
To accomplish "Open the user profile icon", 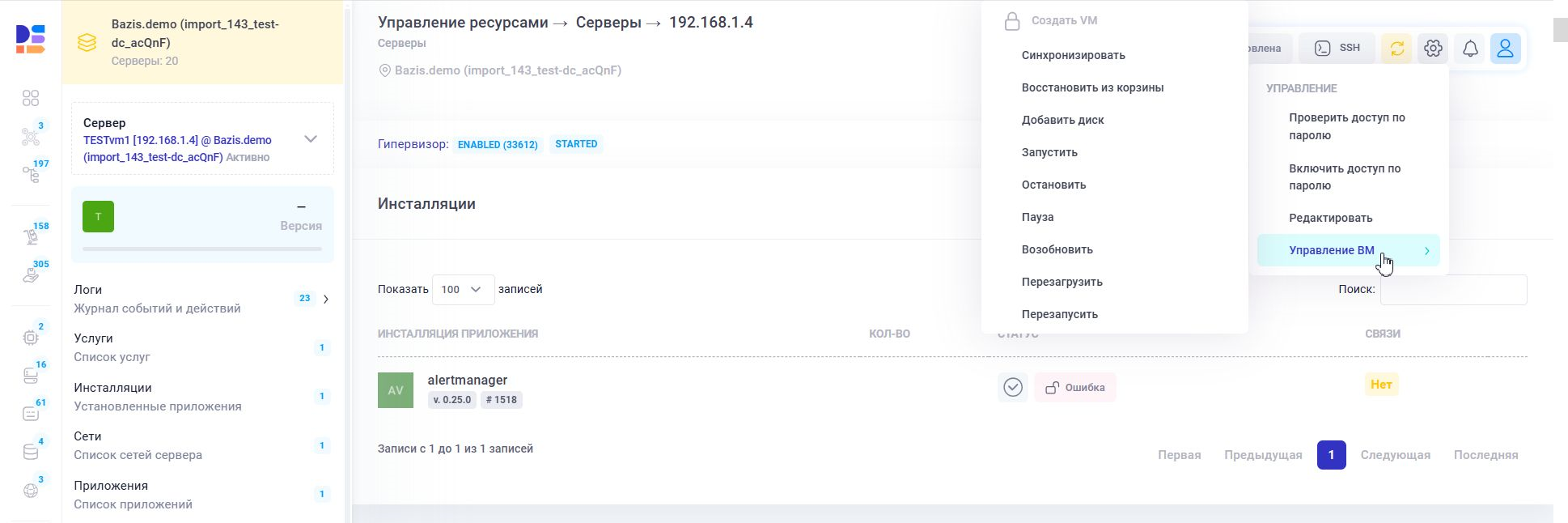I will pos(1505,49).
